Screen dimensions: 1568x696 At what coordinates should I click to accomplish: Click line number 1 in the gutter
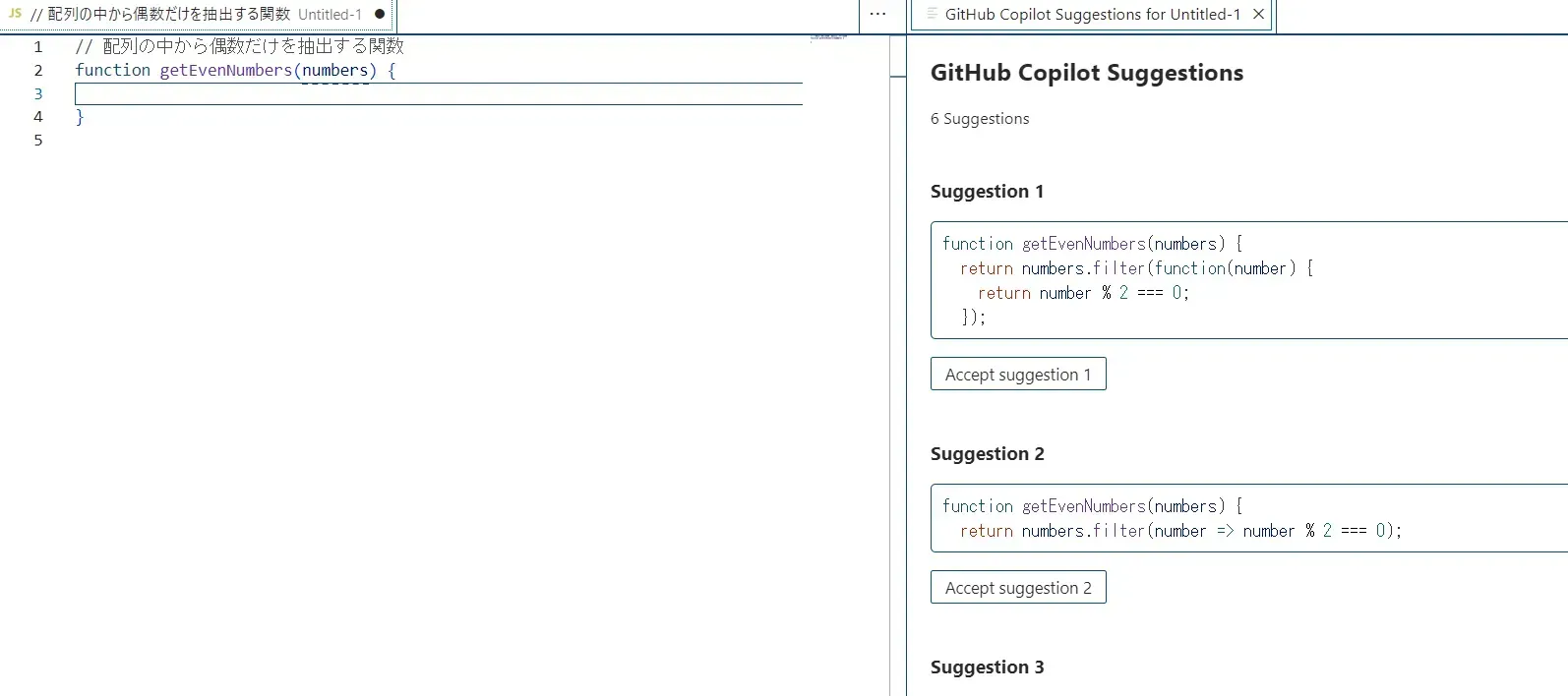pos(38,46)
